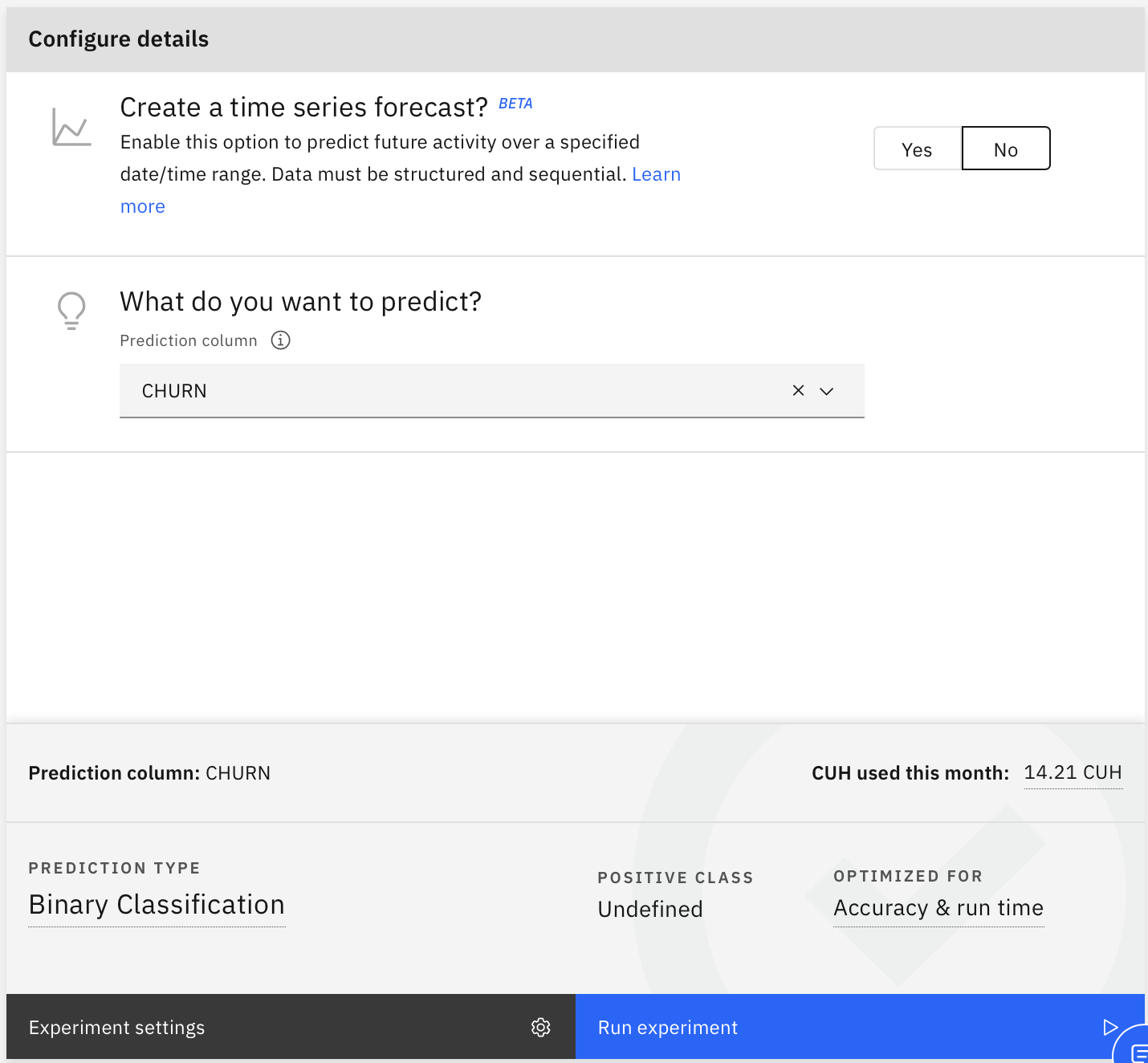1148x1063 pixels.
Task: Click the BETA label
Action: click(515, 104)
